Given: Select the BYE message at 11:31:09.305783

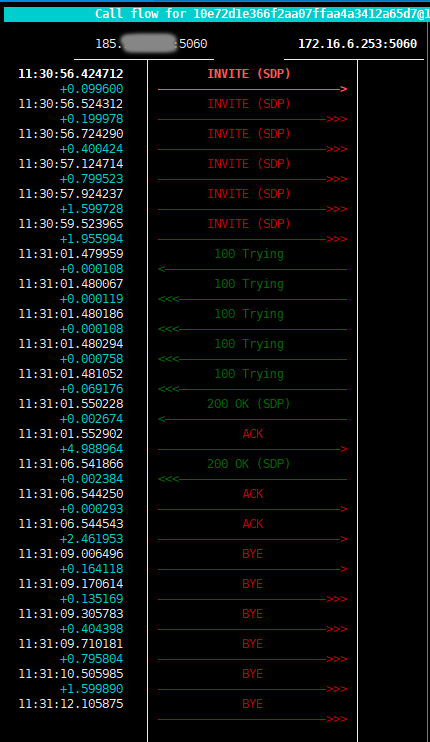Looking at the screenshot, I should [253, 614].
